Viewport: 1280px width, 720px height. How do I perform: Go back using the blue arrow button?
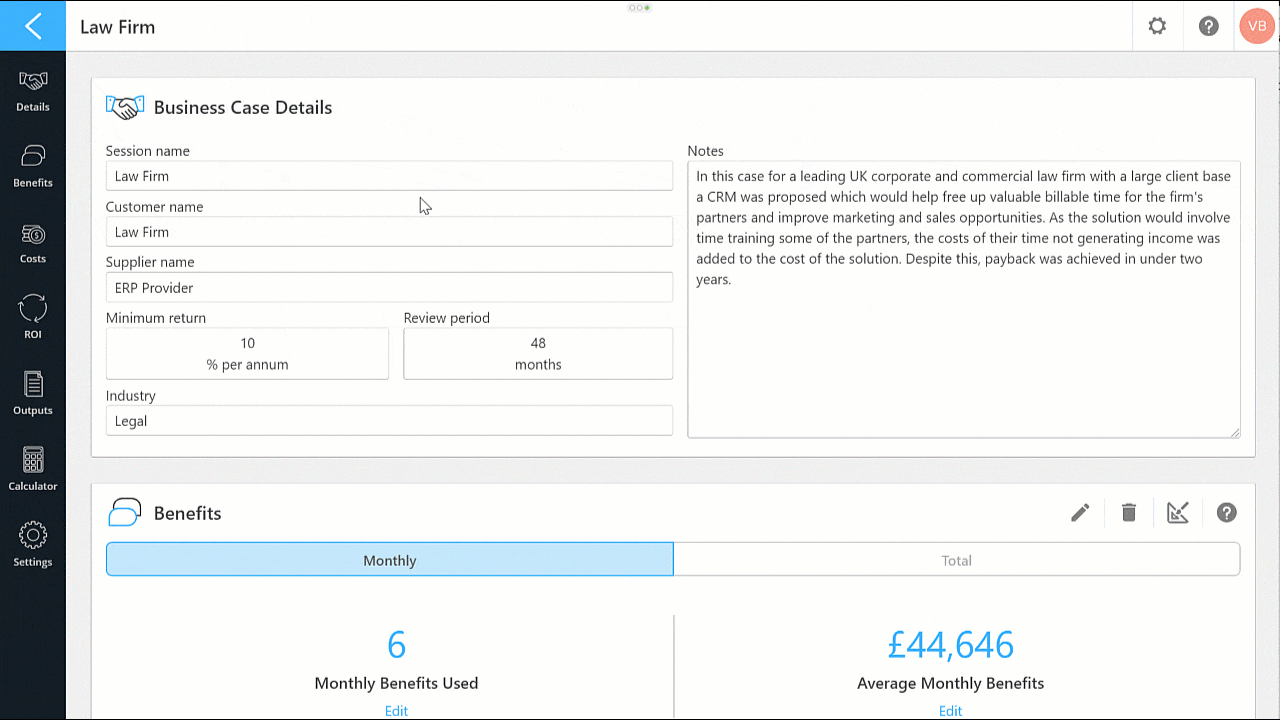pos(33,26)
